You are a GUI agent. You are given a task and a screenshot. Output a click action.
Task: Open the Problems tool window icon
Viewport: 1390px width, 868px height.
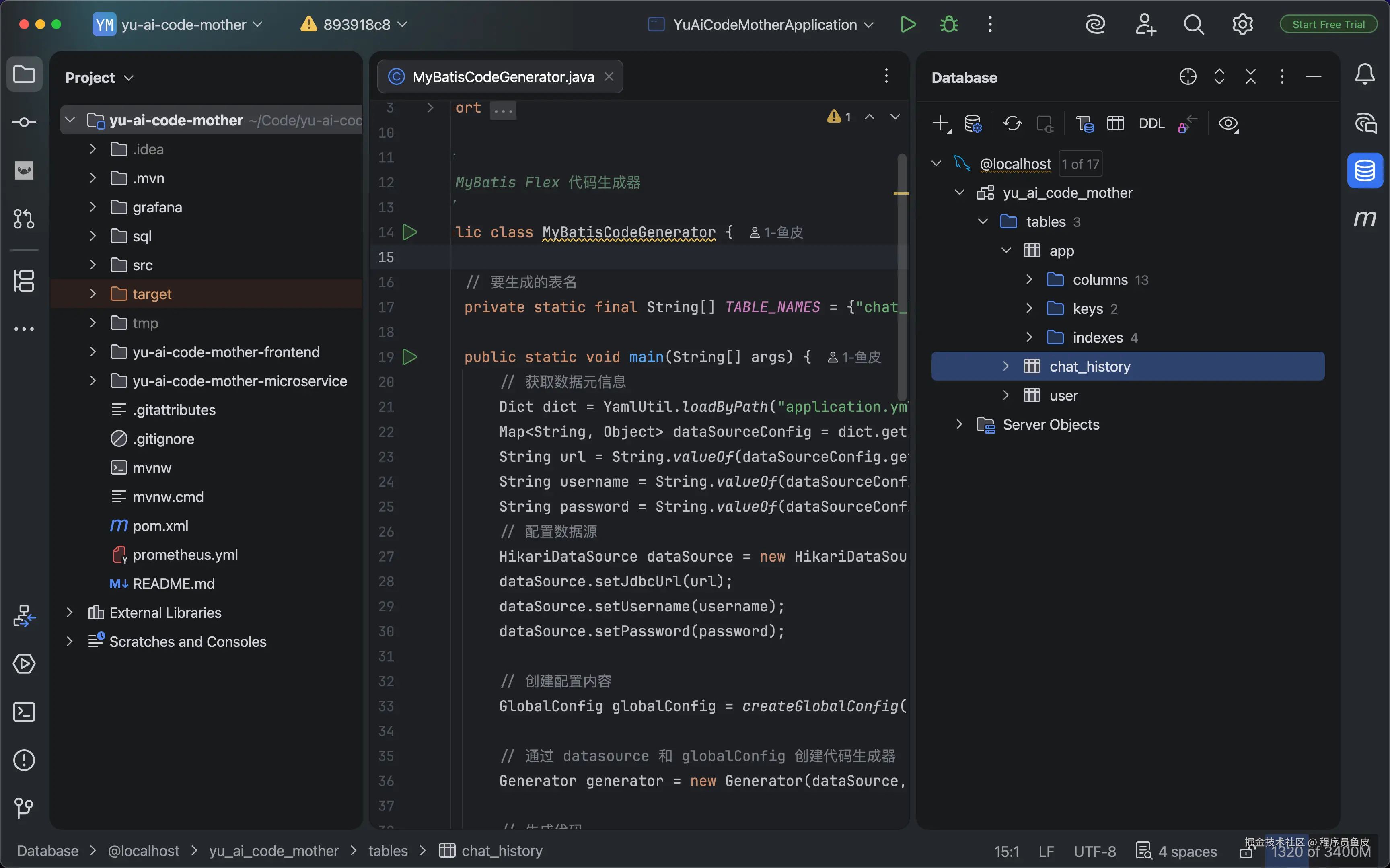point(24,760)
